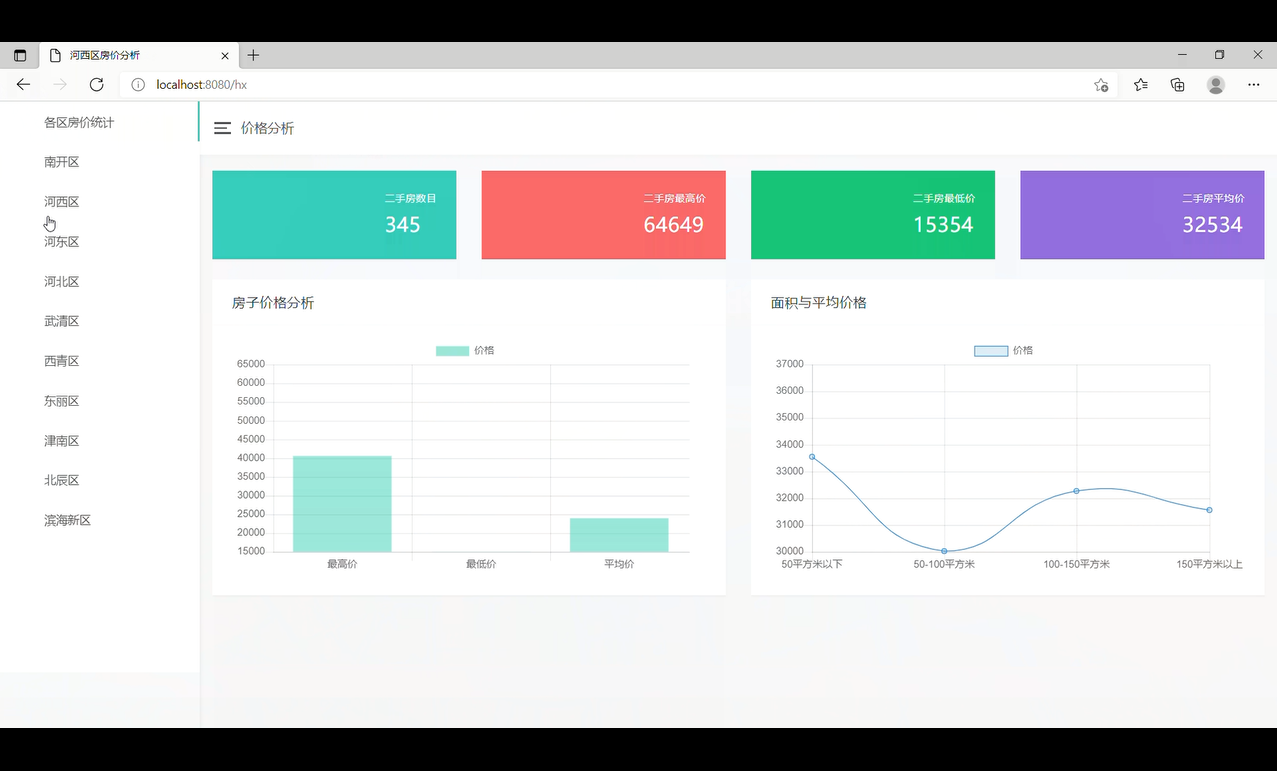This screenshot has width=1277, height=771.
Task: Click the 面积与平均价格 chart title
Action: pos(819,303)
